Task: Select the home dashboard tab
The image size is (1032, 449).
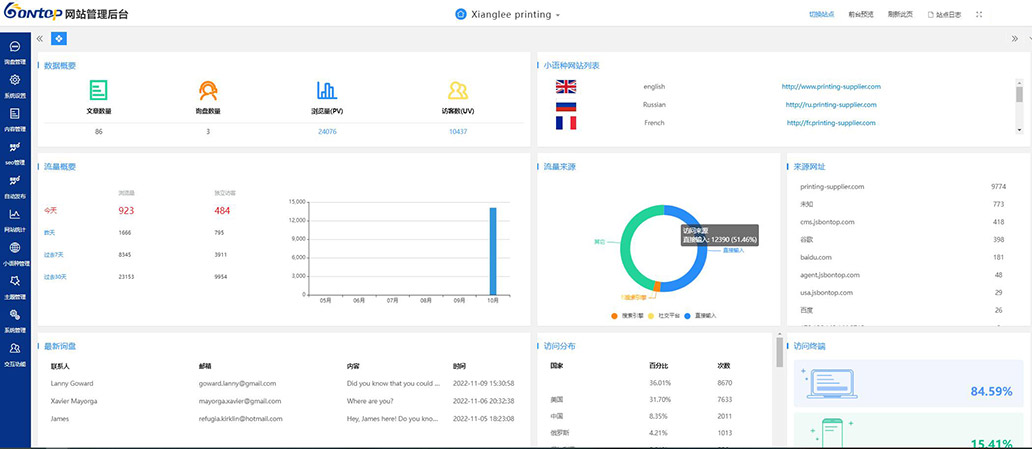Action: (x=59, y=39)
